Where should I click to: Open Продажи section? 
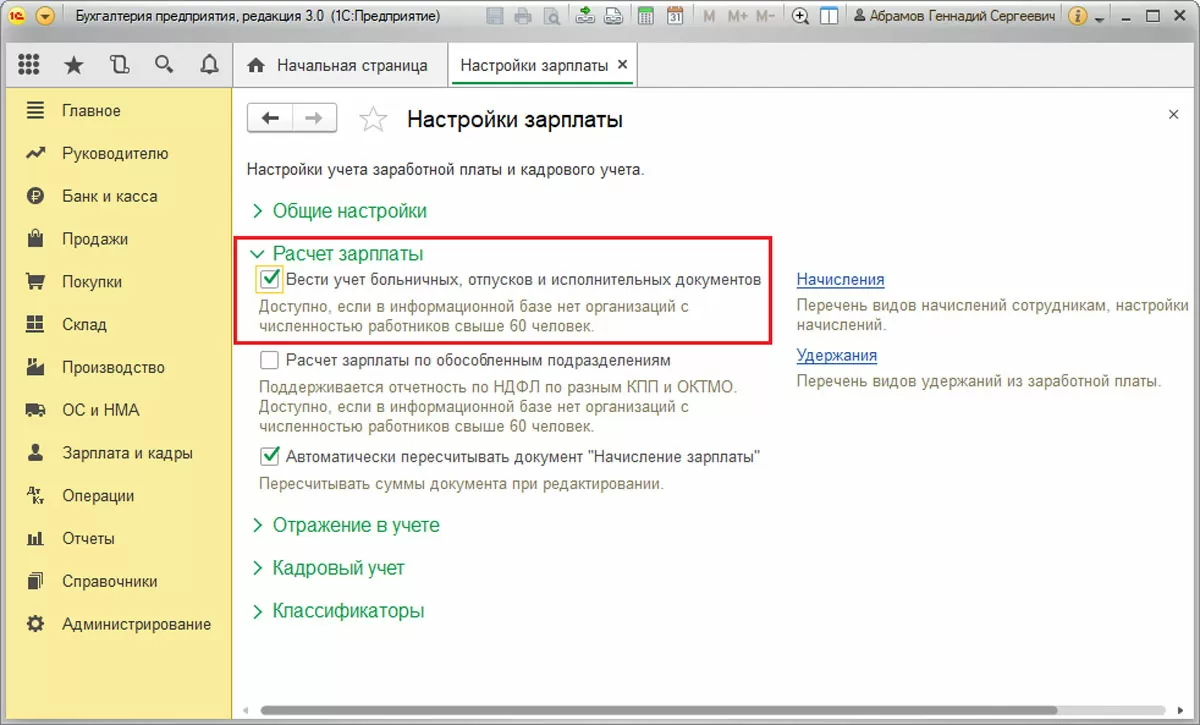pyautogui.click(x=95, y=239)
